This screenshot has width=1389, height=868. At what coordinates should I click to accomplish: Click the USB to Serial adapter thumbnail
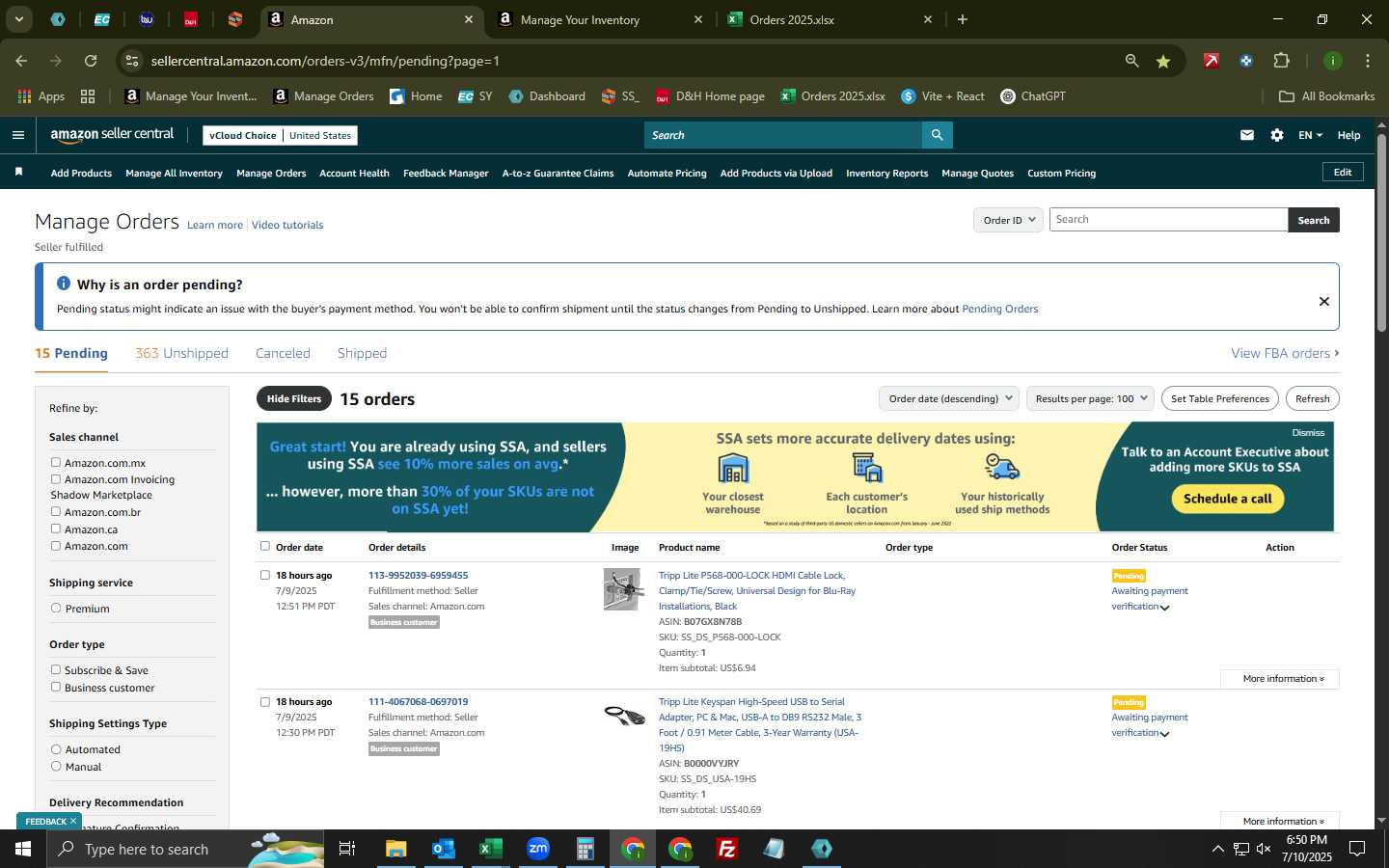point(623,716)
